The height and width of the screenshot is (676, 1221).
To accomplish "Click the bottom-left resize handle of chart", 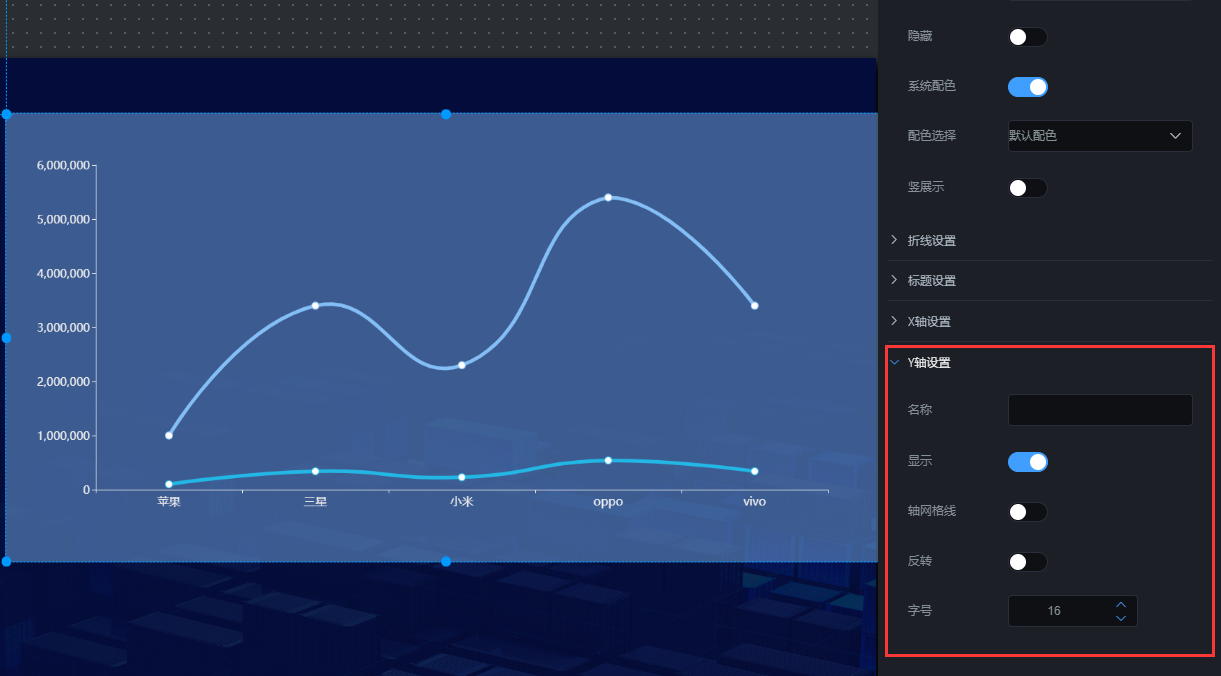I will 6,561.
